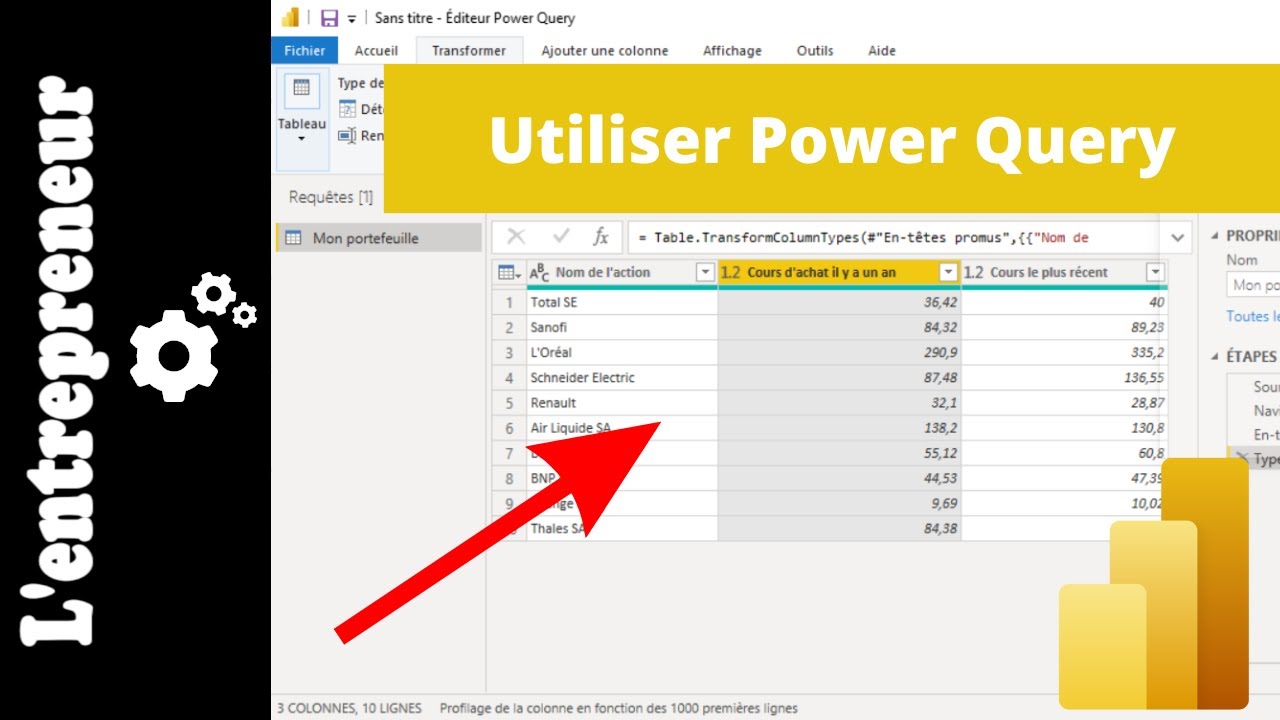The height and width of the screenshot is (720, 1280).
Task: Click the table icon beside Mon portefeuille
Action: [293, 238]
